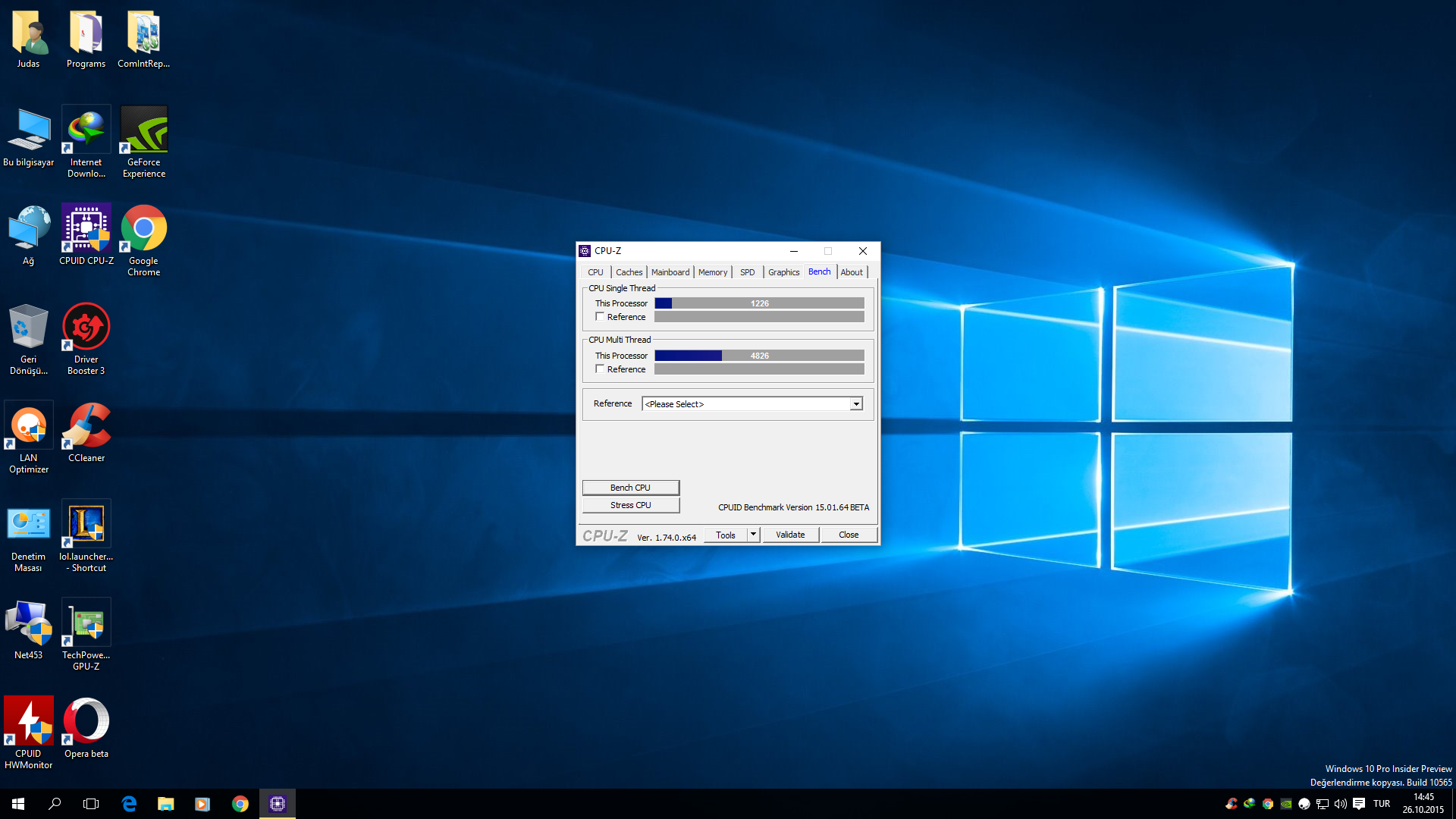Image resolution: width=1456 pixels, height=819 pixels.
Task: Expand the Tools button dropdown arrow
Action: 753,535
